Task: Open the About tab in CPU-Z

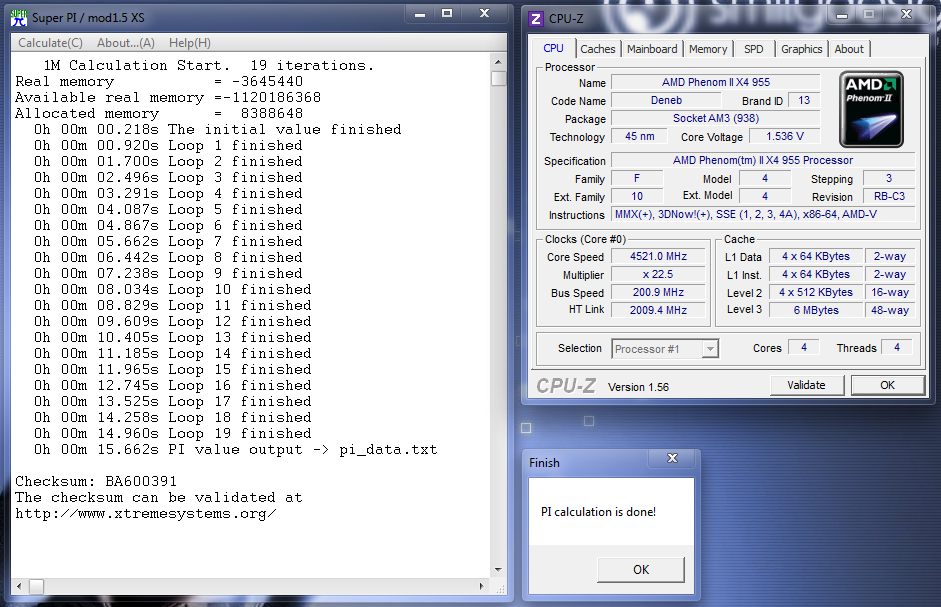Action: pyautogui.click(x=849, y=49)
